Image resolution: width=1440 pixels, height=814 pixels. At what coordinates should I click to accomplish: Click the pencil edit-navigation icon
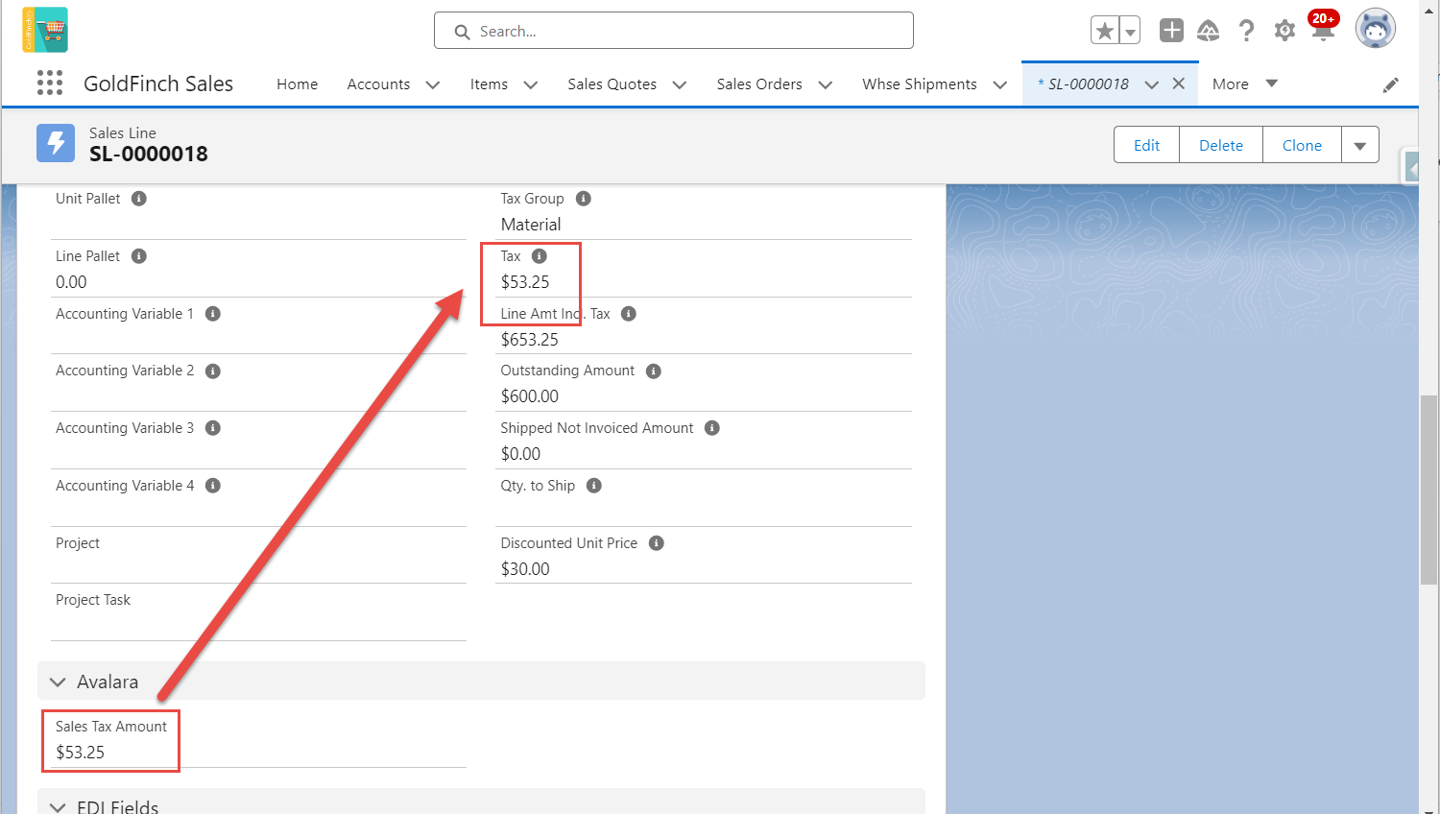(x=1390, y=85)
